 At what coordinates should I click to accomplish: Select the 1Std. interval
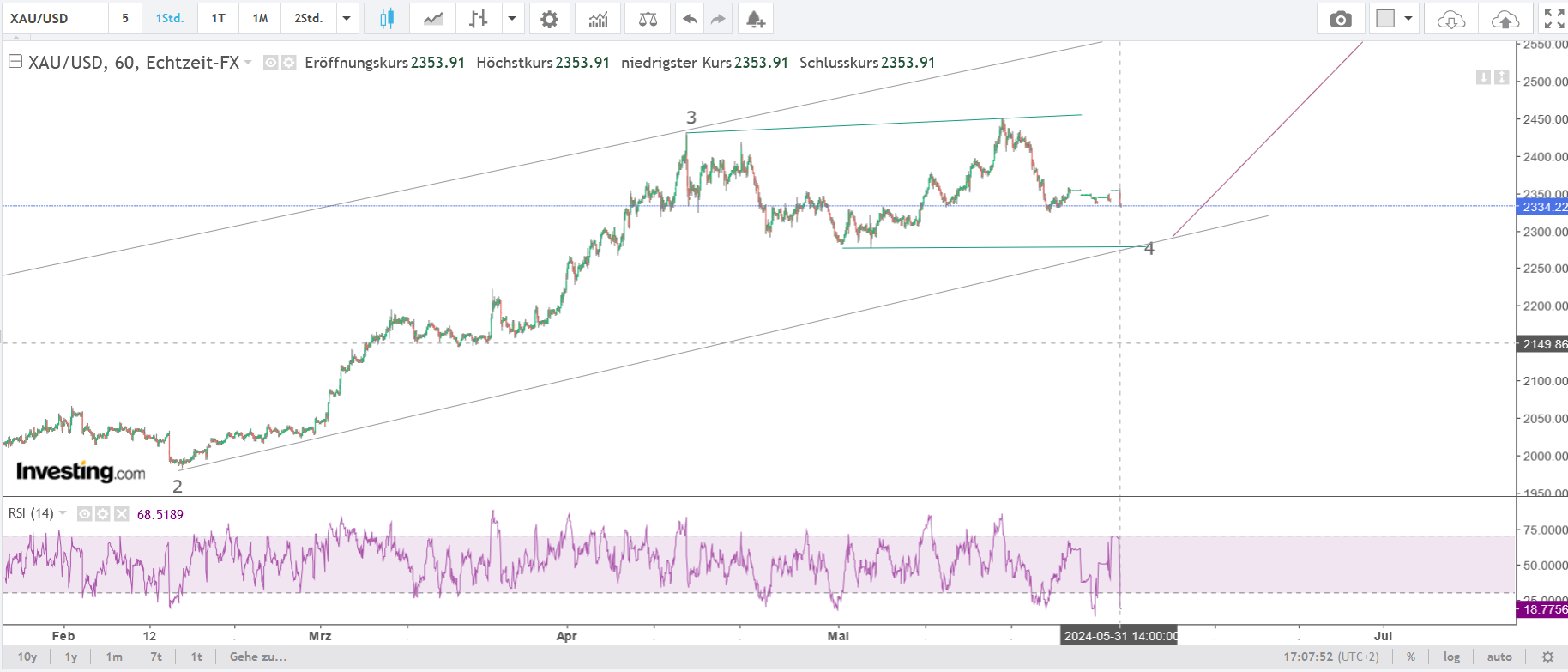170,18
